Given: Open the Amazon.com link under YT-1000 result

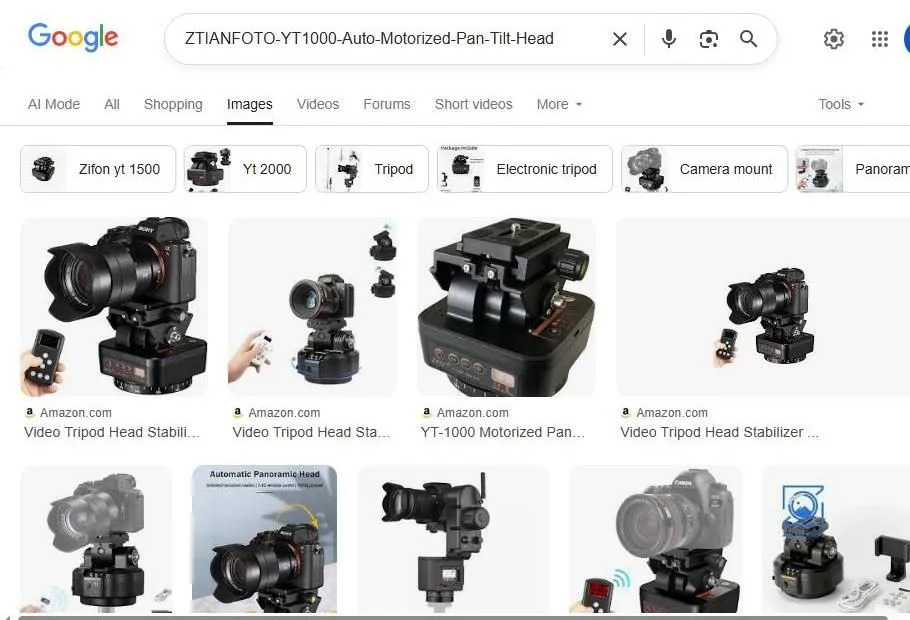Looking at the screenshot, I should coord(465,412).
